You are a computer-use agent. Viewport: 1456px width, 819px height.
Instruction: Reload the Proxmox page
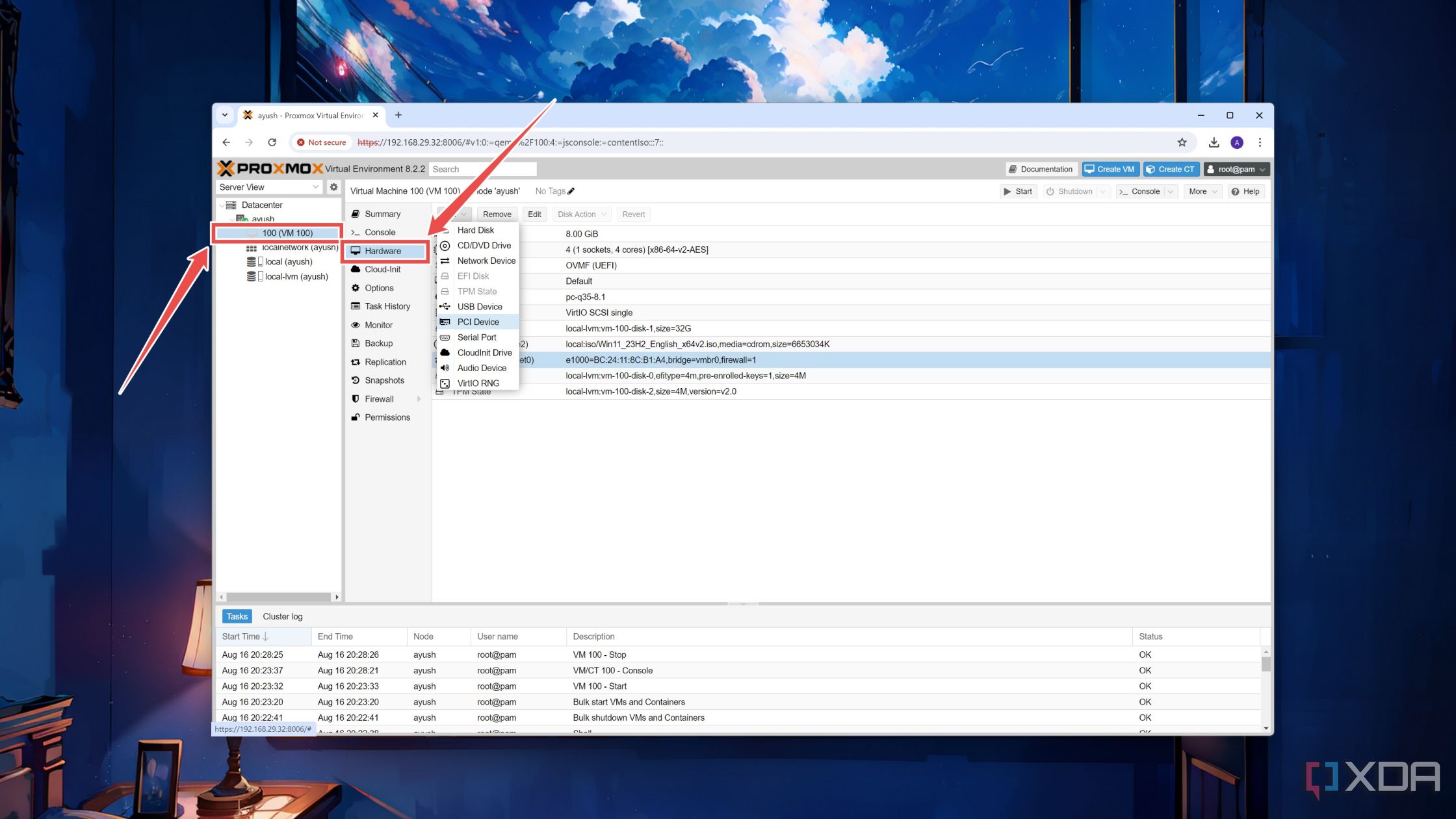pos(272,142)
